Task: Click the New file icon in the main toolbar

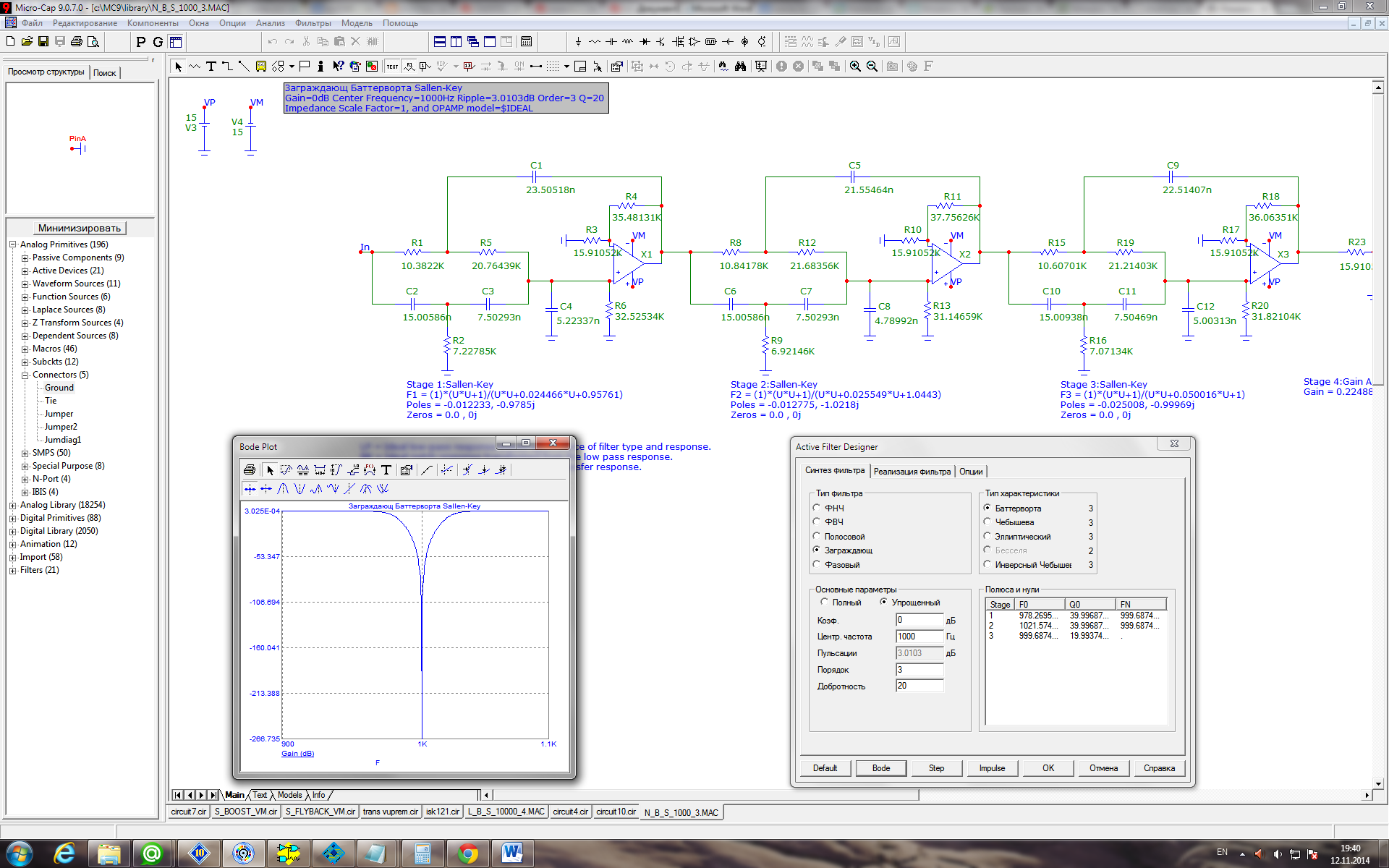Action: pos(11,42)
